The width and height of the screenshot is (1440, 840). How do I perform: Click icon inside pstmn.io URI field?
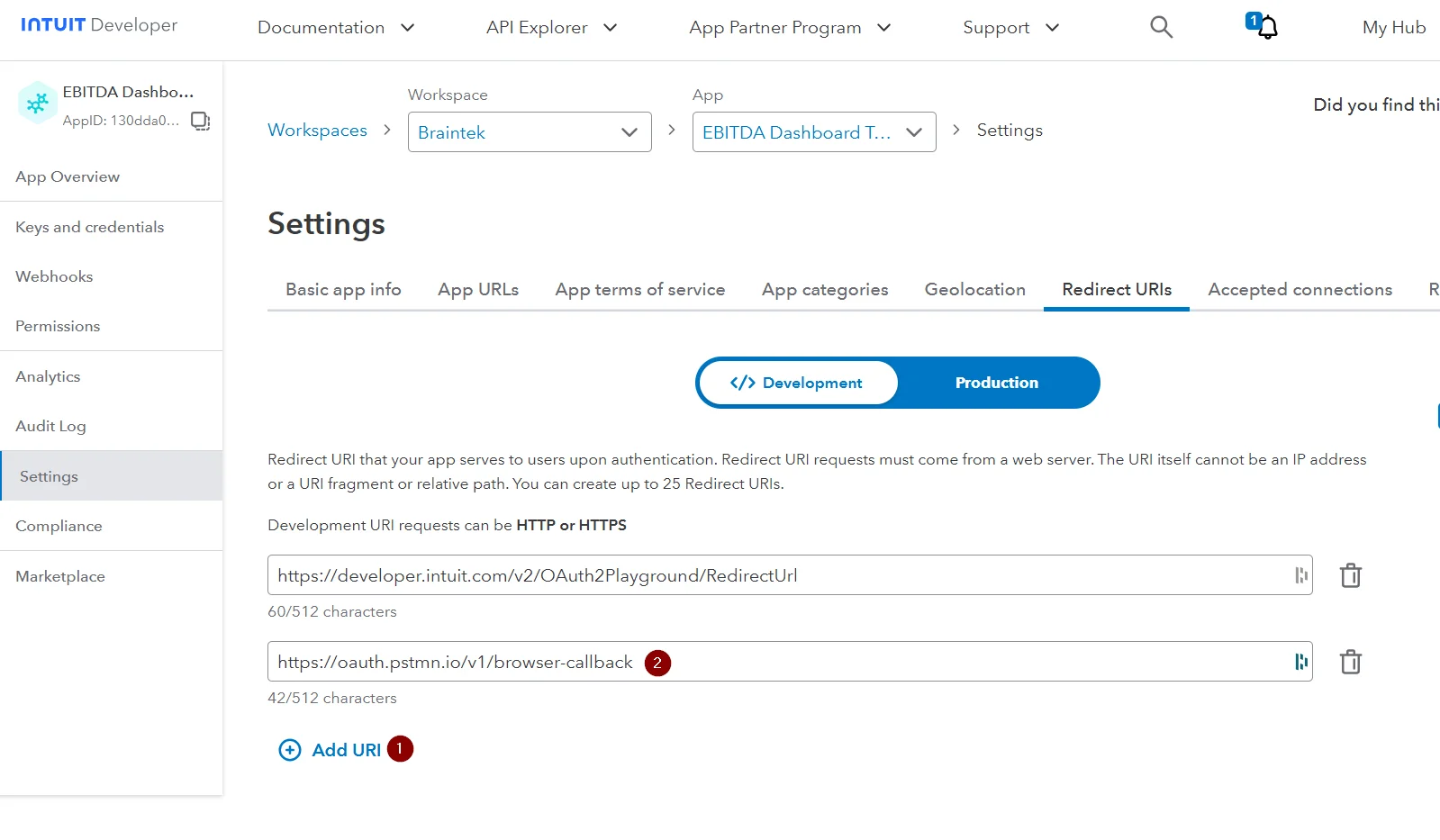[1300, 662]
